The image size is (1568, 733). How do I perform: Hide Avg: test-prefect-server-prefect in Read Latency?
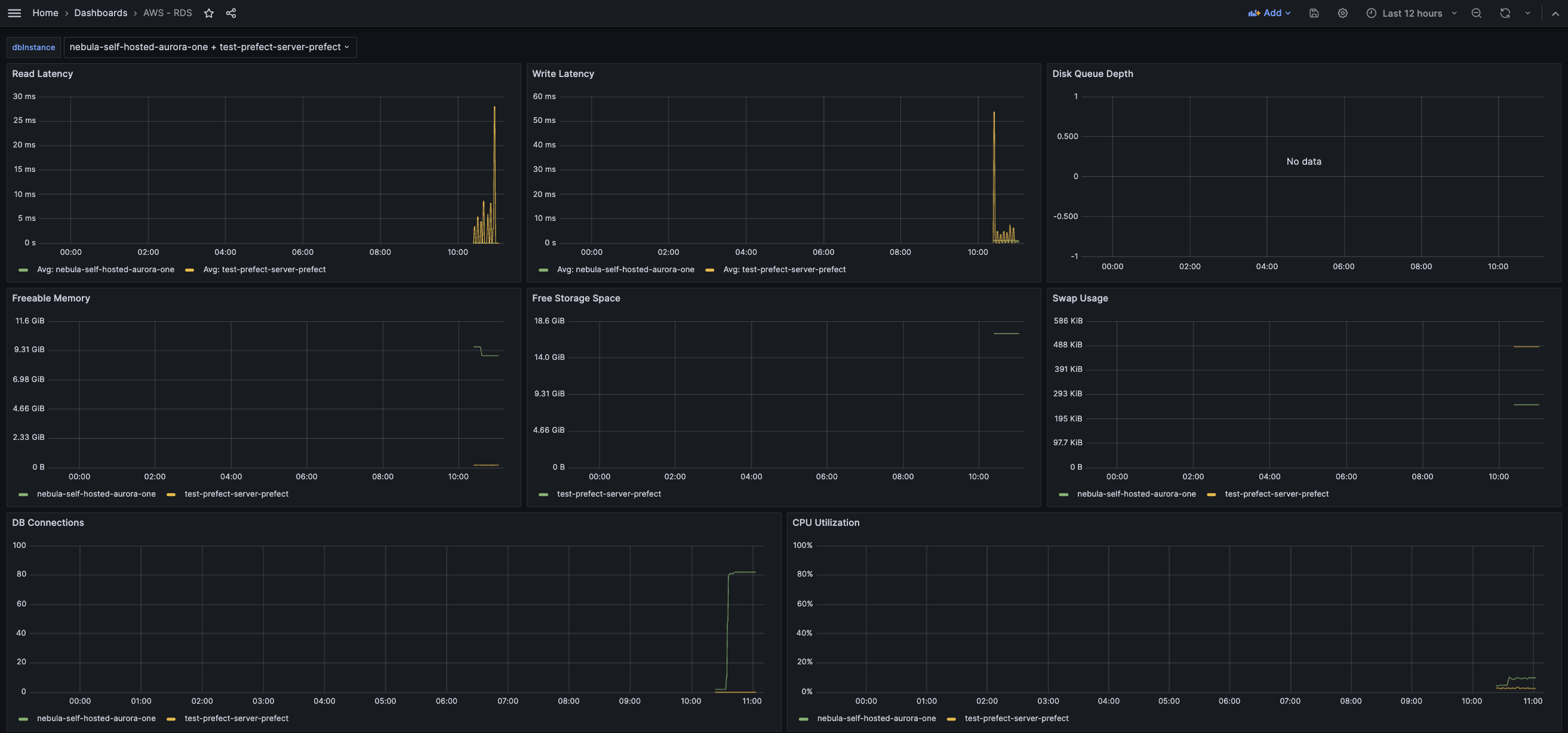(x=264, y=269)
